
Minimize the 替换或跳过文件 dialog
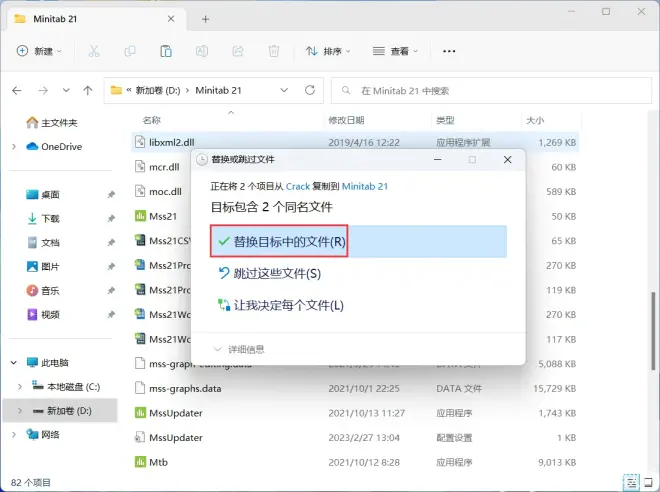[438, 160]
